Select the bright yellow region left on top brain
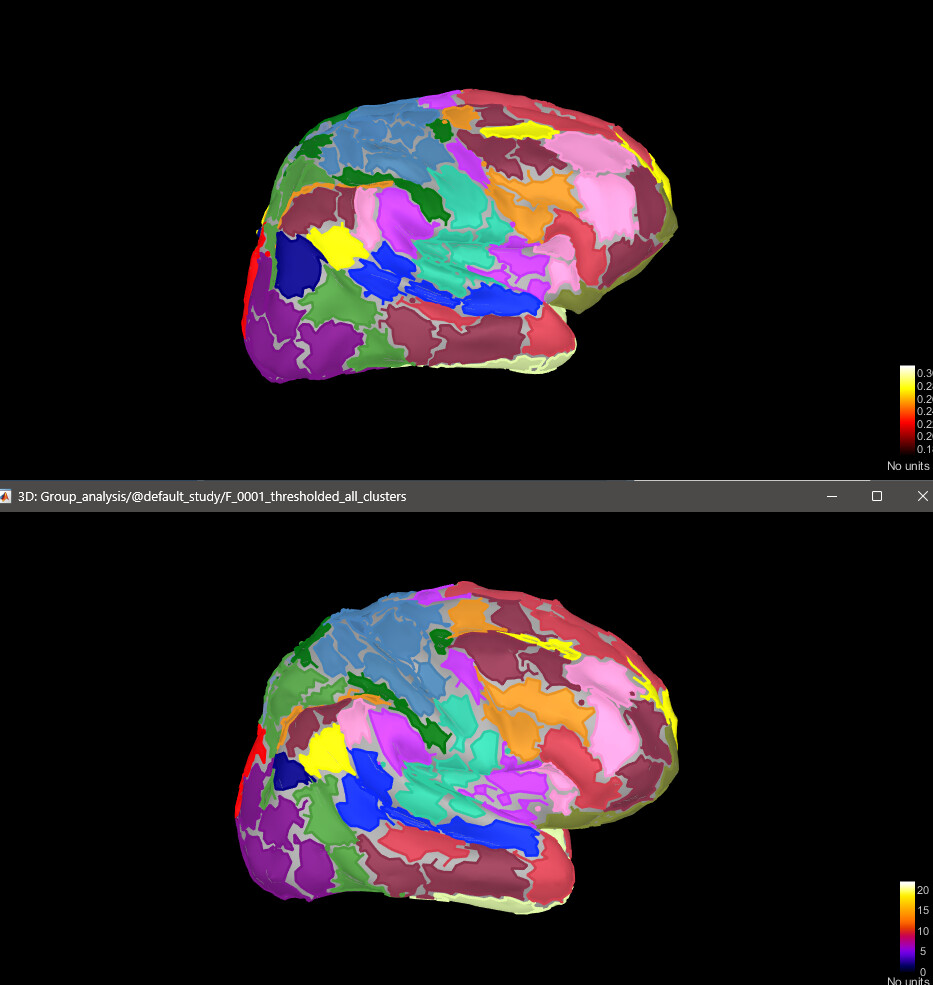This screenshot has height=985, width=933. [335, 246]
